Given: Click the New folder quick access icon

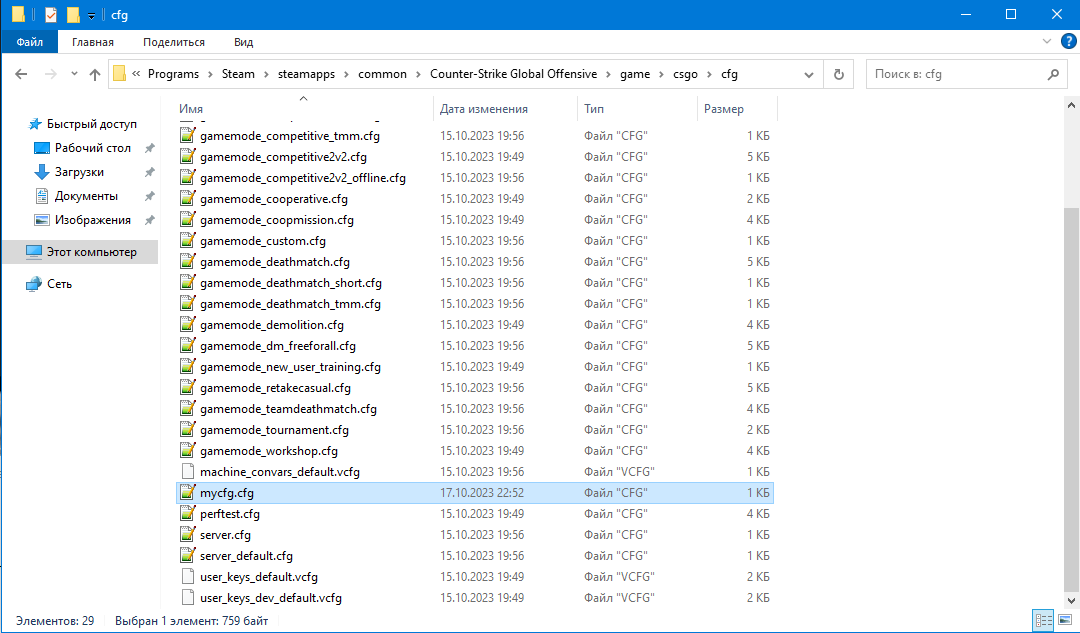Looking at the screenshot, I should [x=72, y=14].
